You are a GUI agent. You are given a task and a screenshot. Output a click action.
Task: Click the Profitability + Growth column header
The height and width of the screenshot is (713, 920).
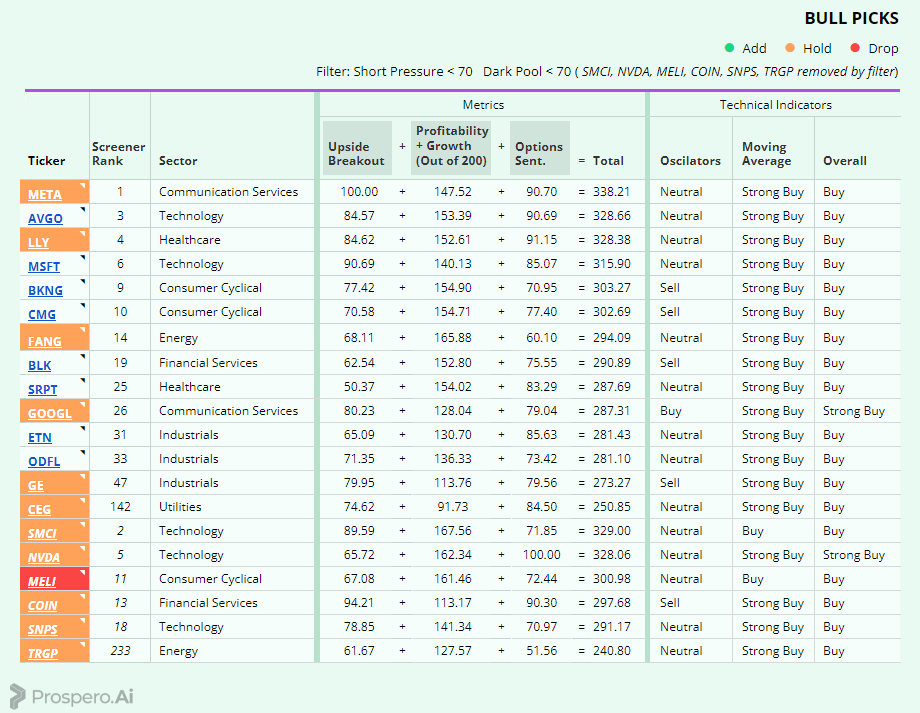coord(451,148)
